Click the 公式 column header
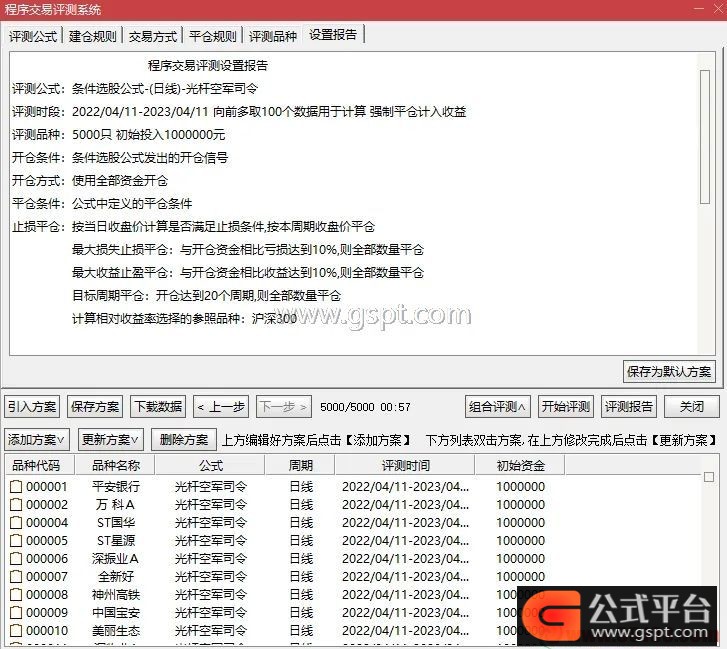Viewport: 727px width, 649px height. coord(210,465)
